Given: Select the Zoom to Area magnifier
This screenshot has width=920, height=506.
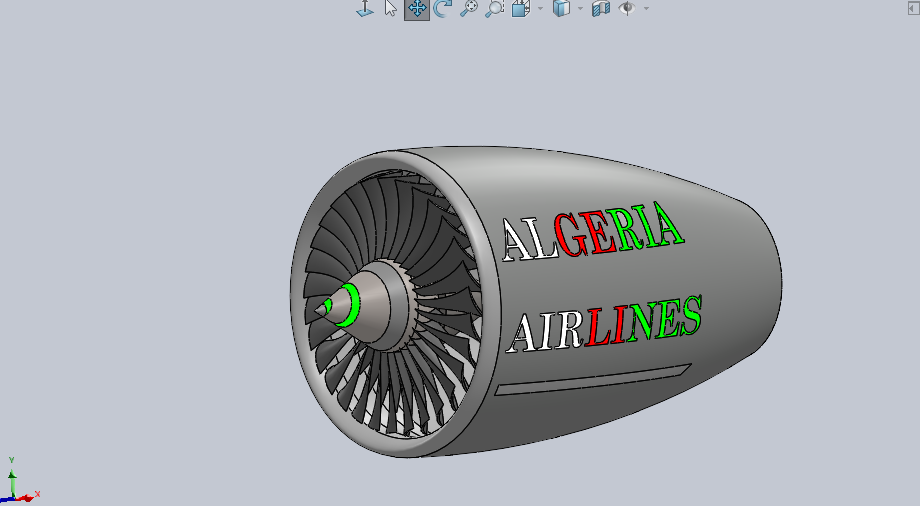Looking at the screenshot, I should click(x=495, y=9).
